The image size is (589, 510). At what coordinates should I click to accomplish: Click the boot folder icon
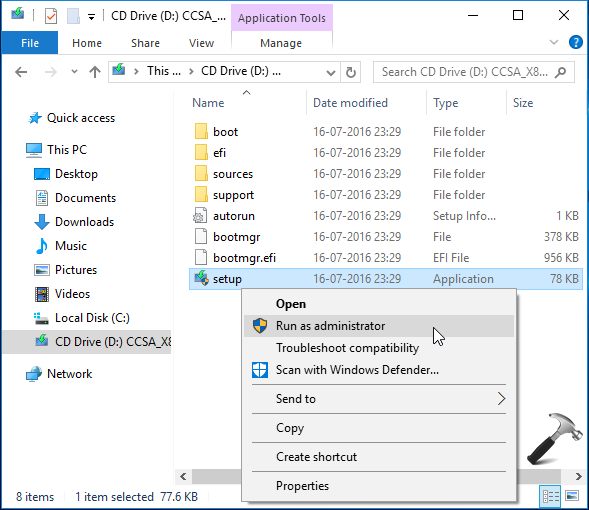201,131
